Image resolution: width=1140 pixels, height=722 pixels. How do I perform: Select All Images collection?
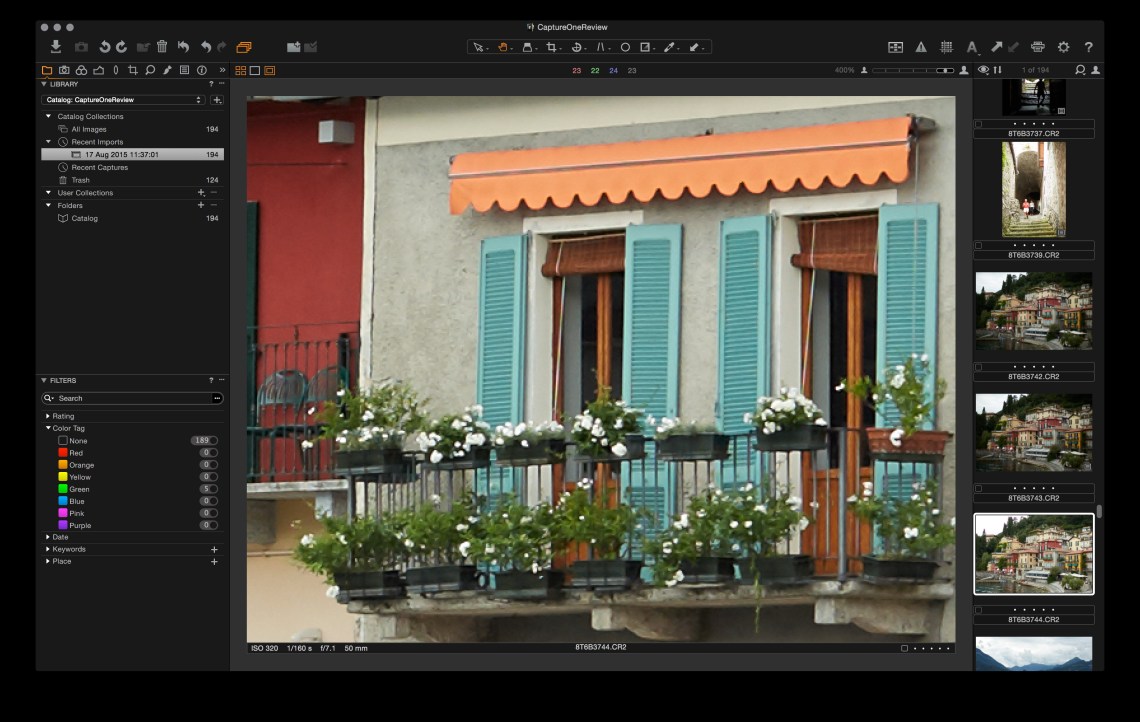click(88, 129)
